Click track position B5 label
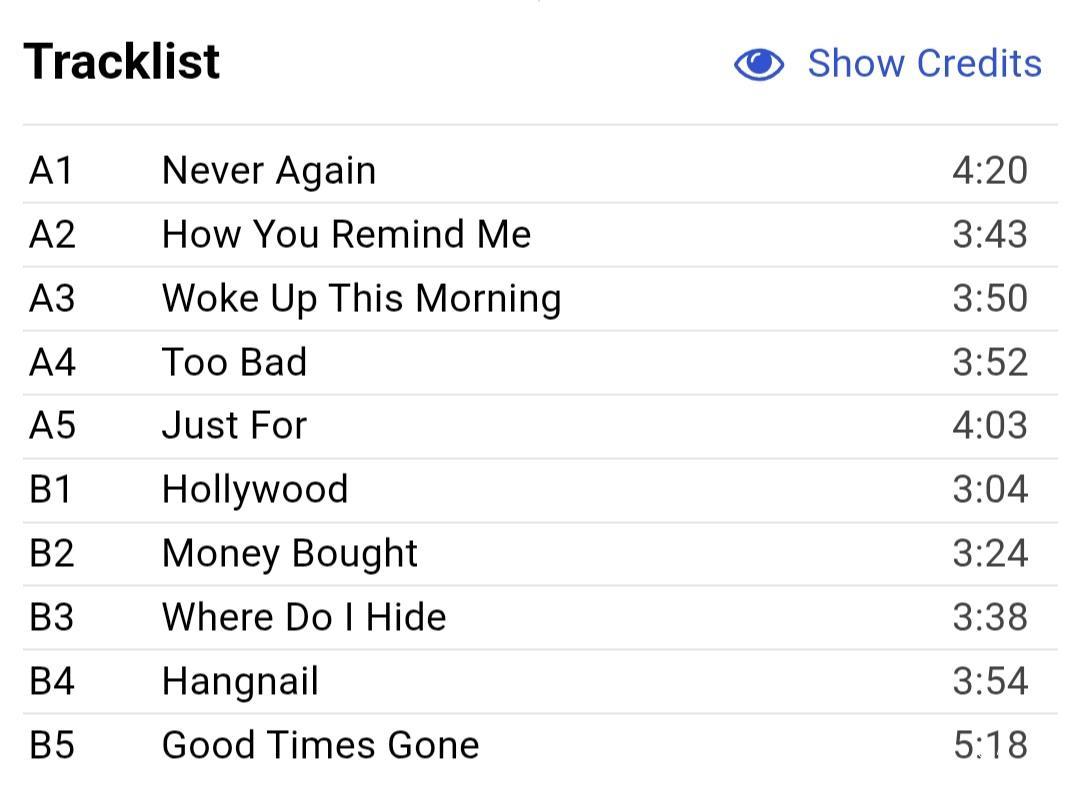 tap(52, 745)
